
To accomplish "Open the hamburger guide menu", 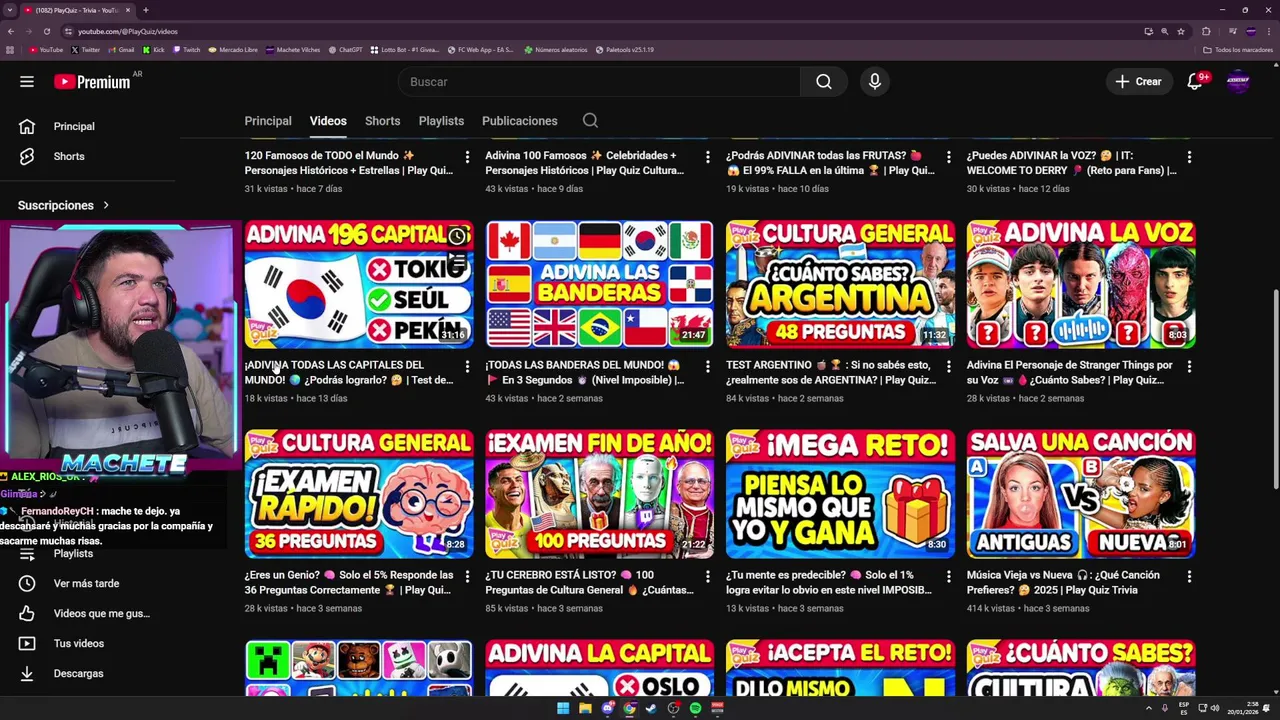I will click(x=27, y=82).
